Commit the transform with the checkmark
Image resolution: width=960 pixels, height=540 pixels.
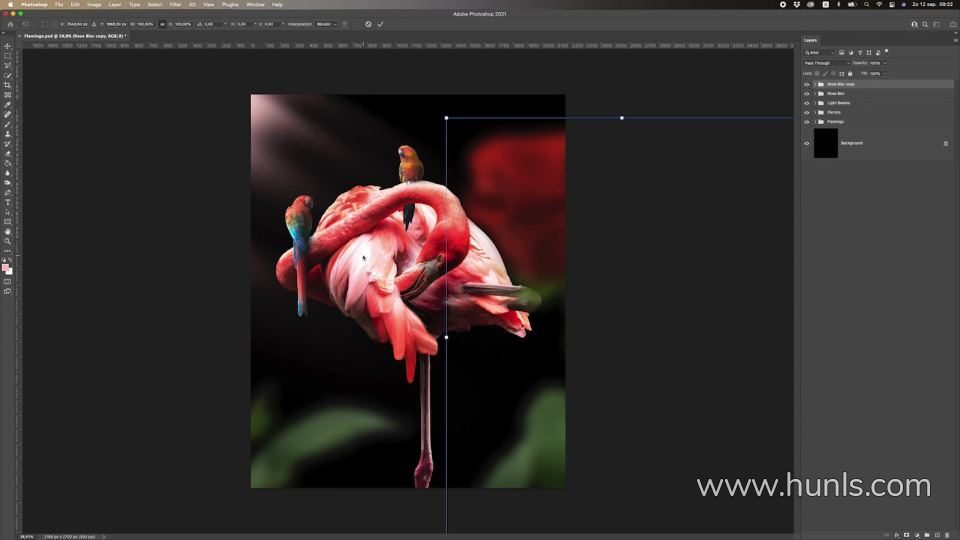(x=380, y=24)
